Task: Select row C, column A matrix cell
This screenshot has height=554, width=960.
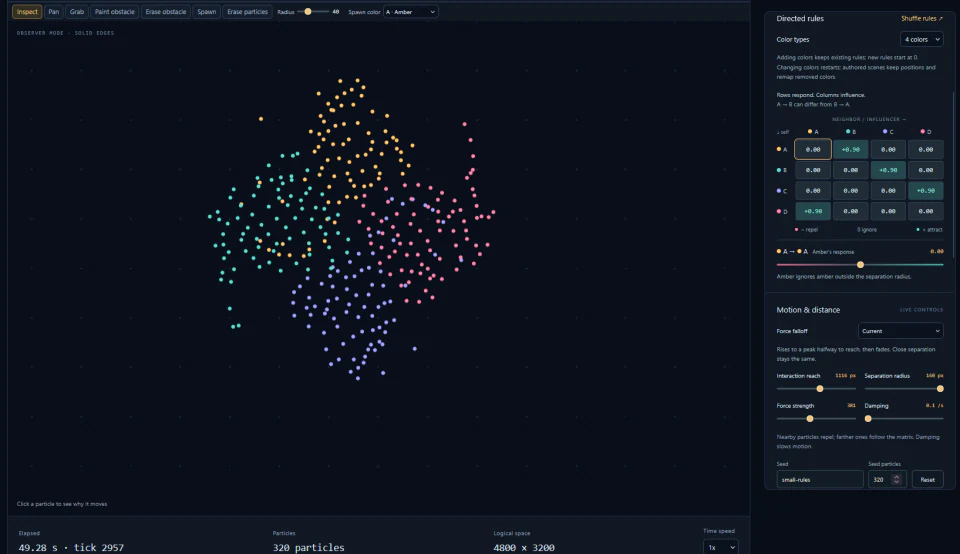Action: pyautogui.click(x=812, y=190)
